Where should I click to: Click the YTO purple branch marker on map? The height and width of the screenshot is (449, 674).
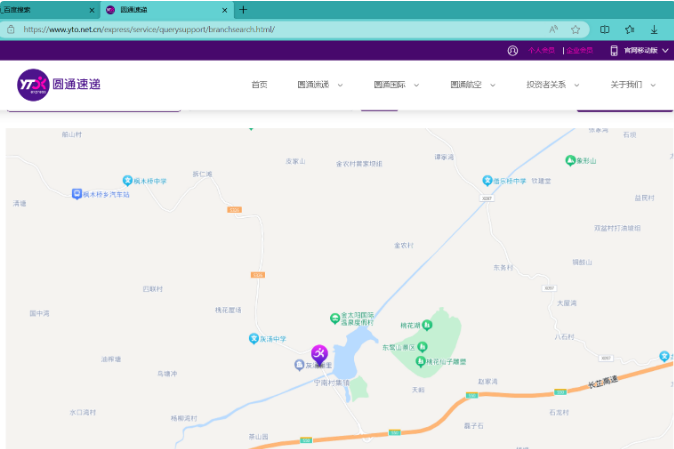[319, 355]
